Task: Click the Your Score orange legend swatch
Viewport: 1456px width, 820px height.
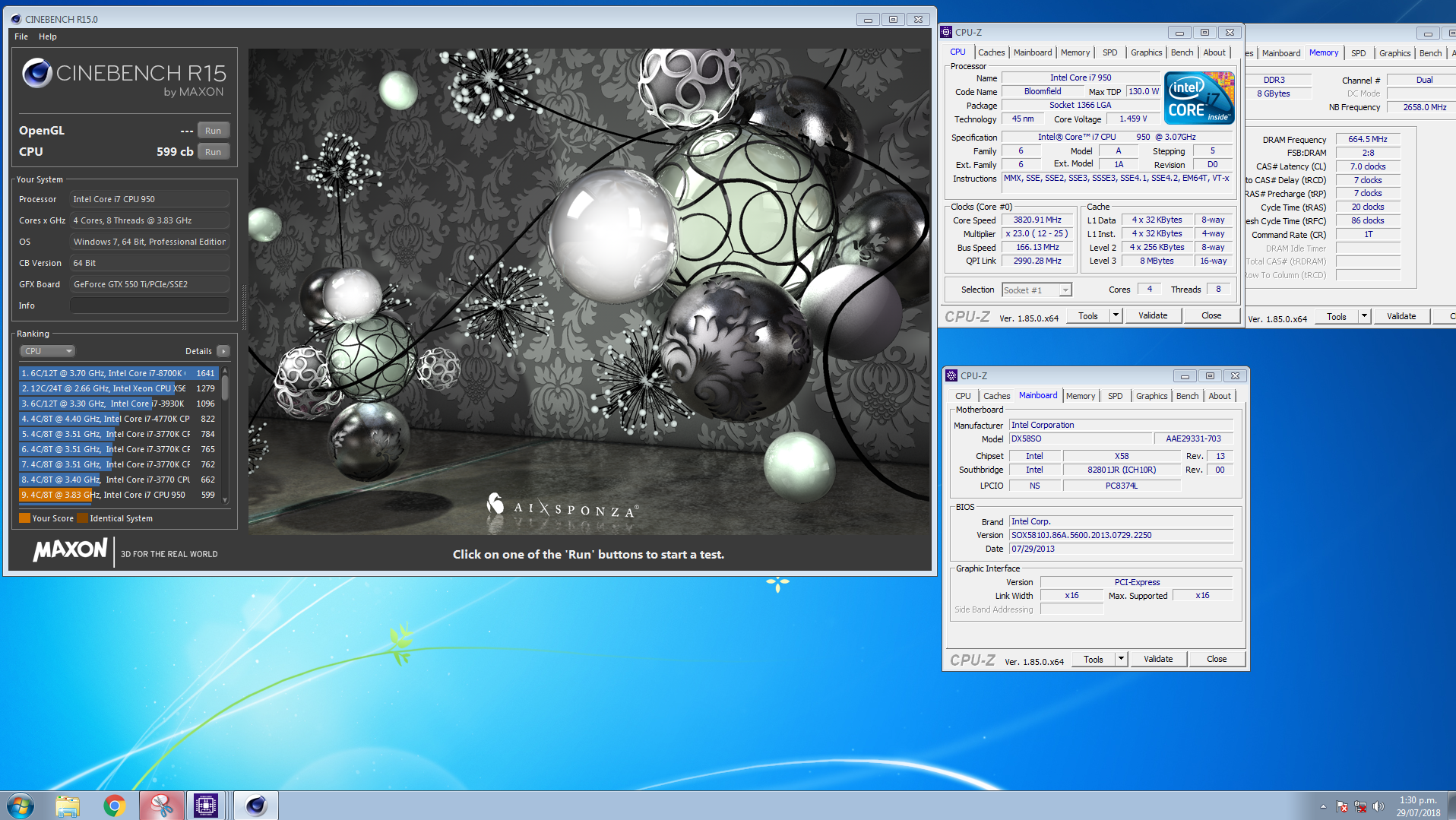Action: pyautogui.click(x=25, y=518)
